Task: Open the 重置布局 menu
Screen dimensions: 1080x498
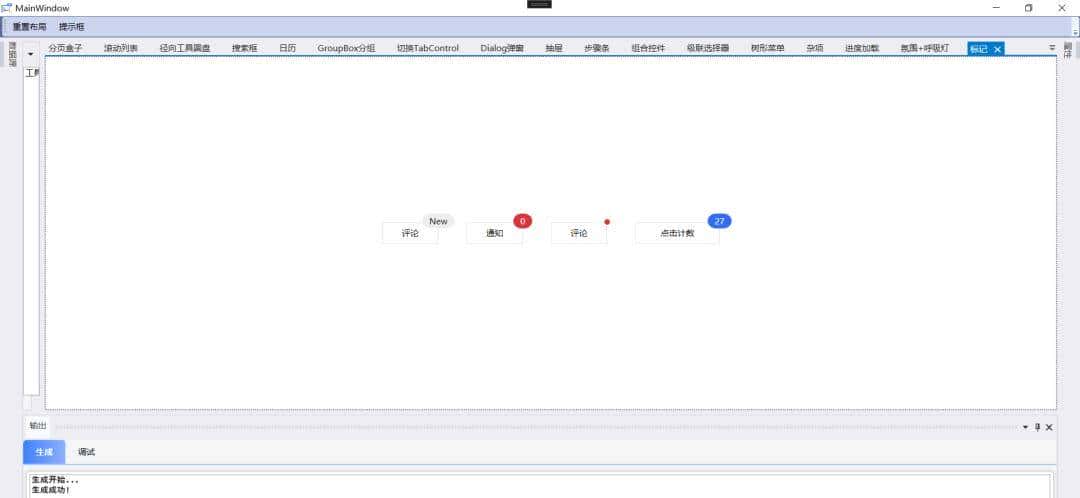Action: 30,27
